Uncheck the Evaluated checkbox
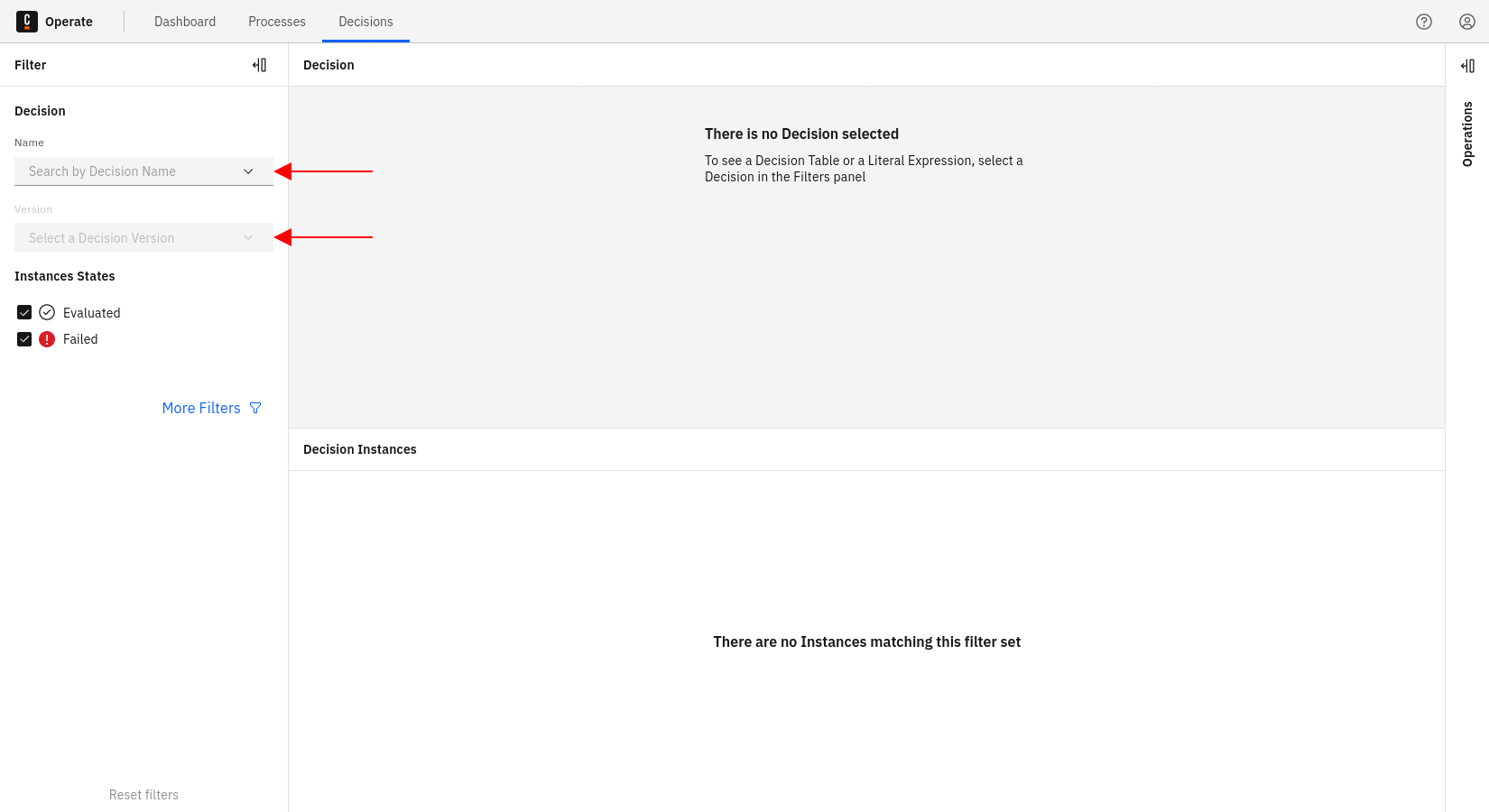The image size is (1489, 812). (x=24, y=313)
